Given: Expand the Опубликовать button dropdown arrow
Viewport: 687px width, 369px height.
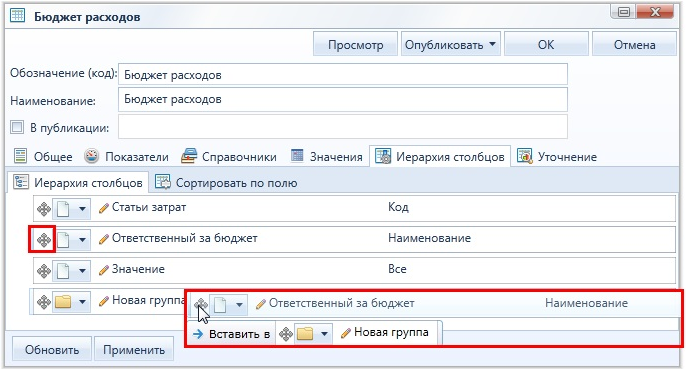Looking at the screenshot, I should 492,44.
